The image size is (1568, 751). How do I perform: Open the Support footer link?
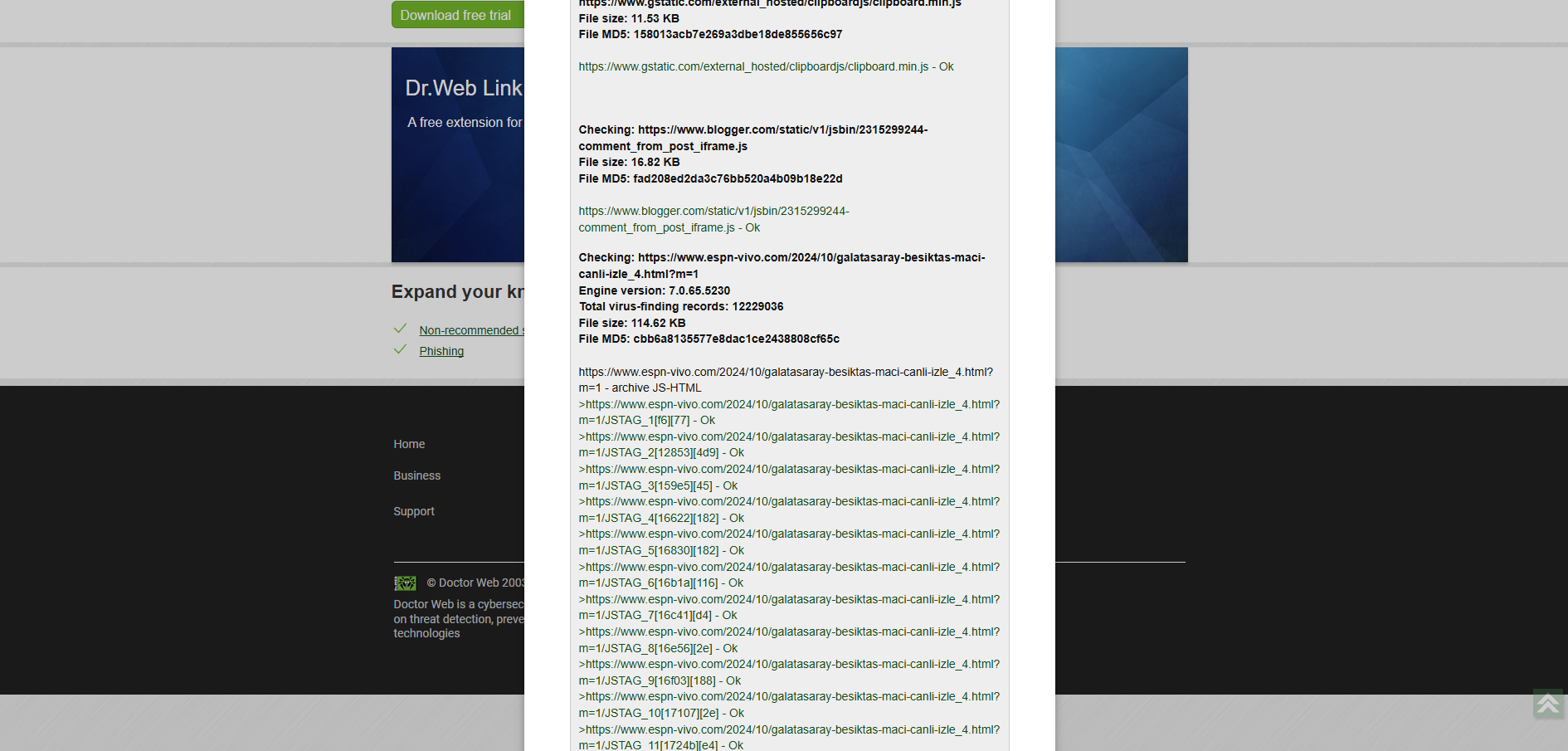point(414,511)
